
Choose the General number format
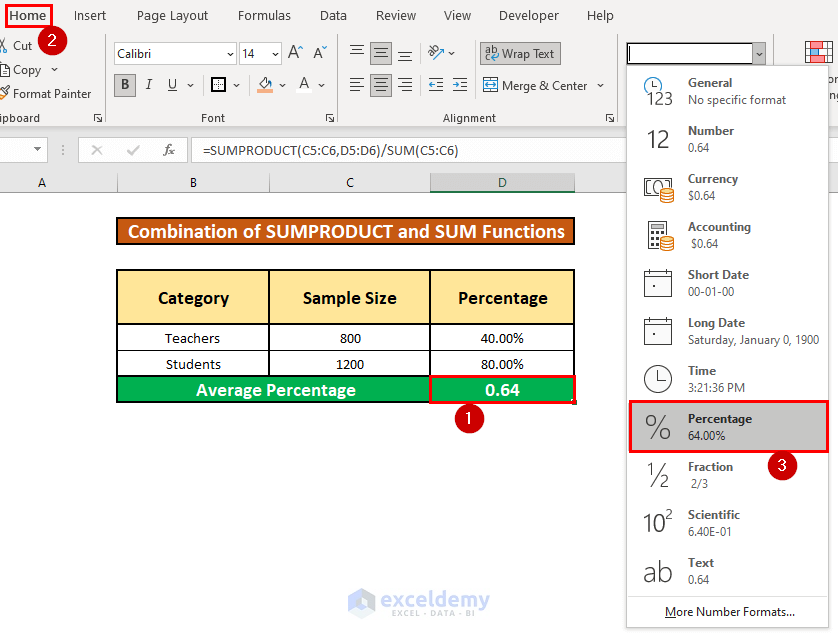[727, 91]
